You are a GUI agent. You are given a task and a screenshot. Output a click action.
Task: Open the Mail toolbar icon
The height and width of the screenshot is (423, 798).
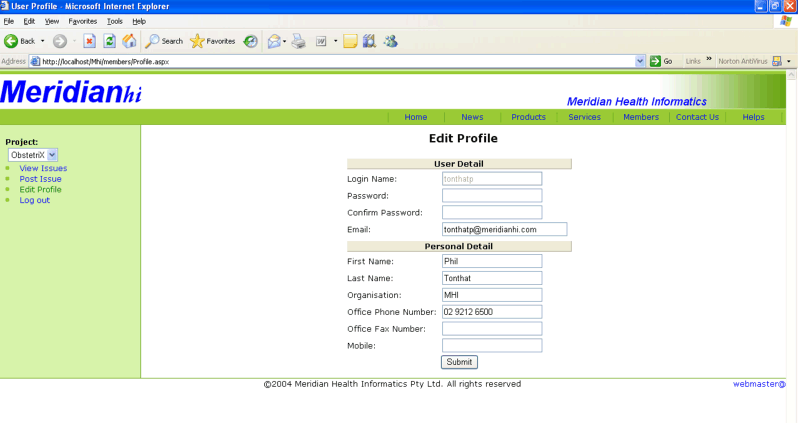pyautogui.click(x=273, y=41)
